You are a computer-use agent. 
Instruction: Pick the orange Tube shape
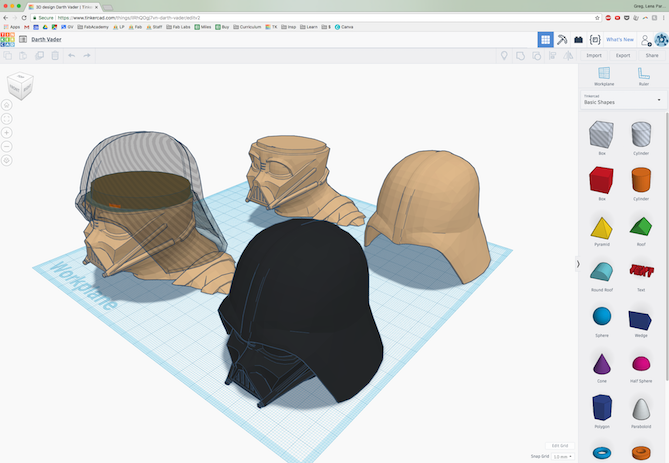[x=641, y=452]
